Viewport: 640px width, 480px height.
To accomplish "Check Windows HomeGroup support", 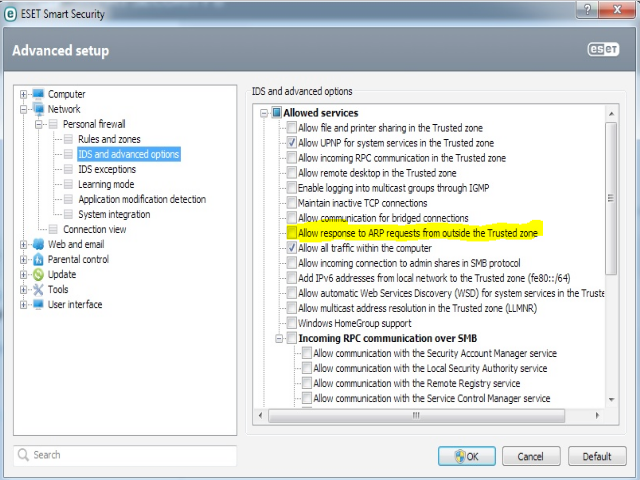I will 291,323.
